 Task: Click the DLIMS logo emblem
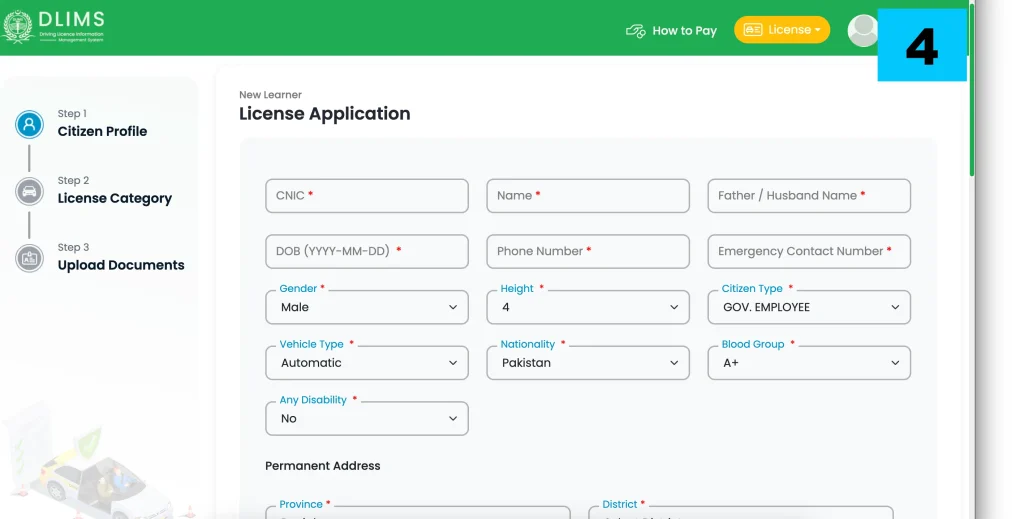click(18, 27)
